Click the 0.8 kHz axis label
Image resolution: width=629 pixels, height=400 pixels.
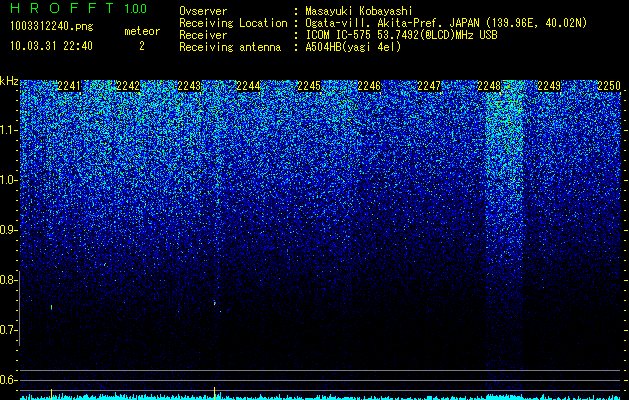(8, 280)
